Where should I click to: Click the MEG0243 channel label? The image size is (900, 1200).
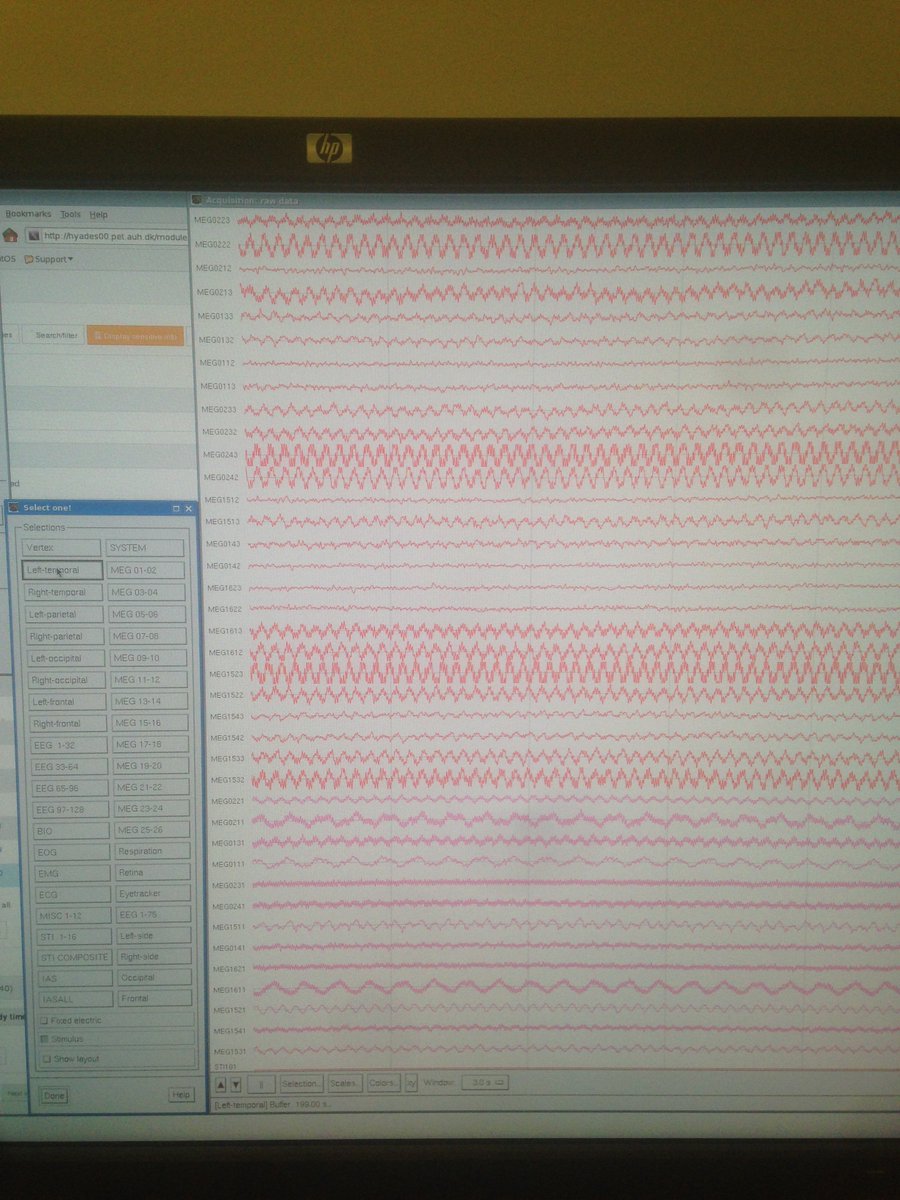220,454
